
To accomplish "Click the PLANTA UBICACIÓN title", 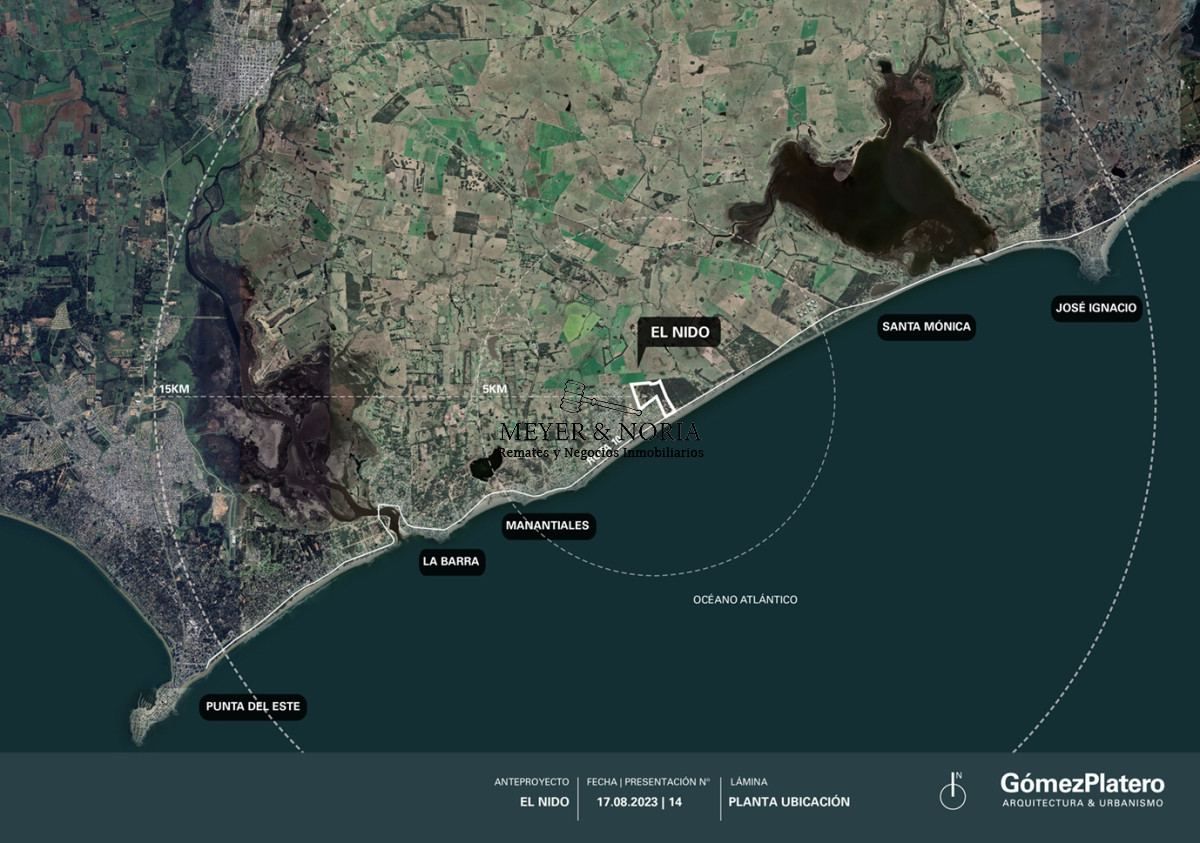I will click(789, 802).
